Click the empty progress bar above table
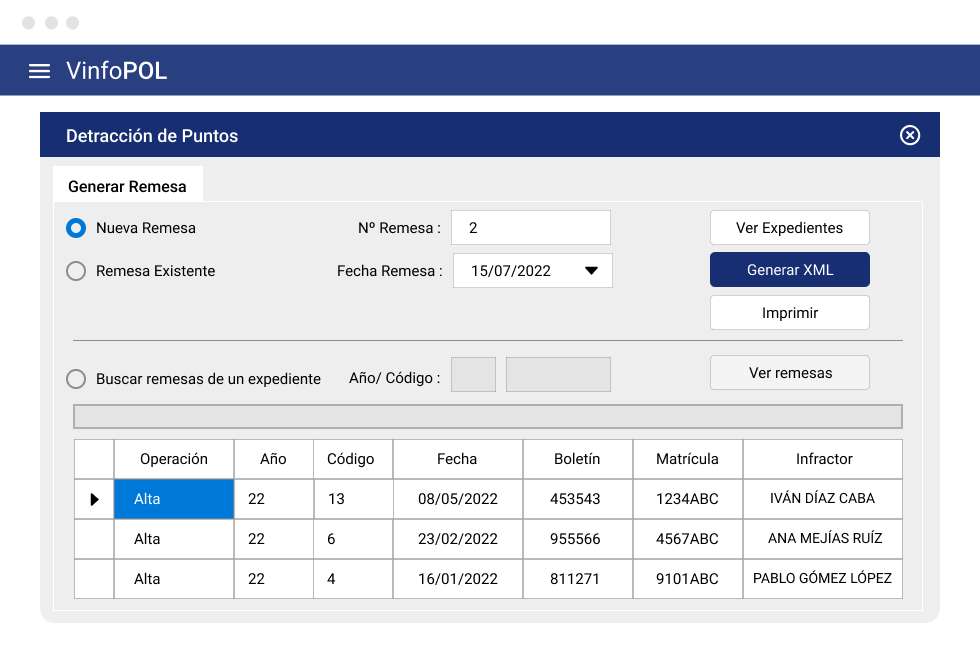980x660 pixels. [488, 416]
